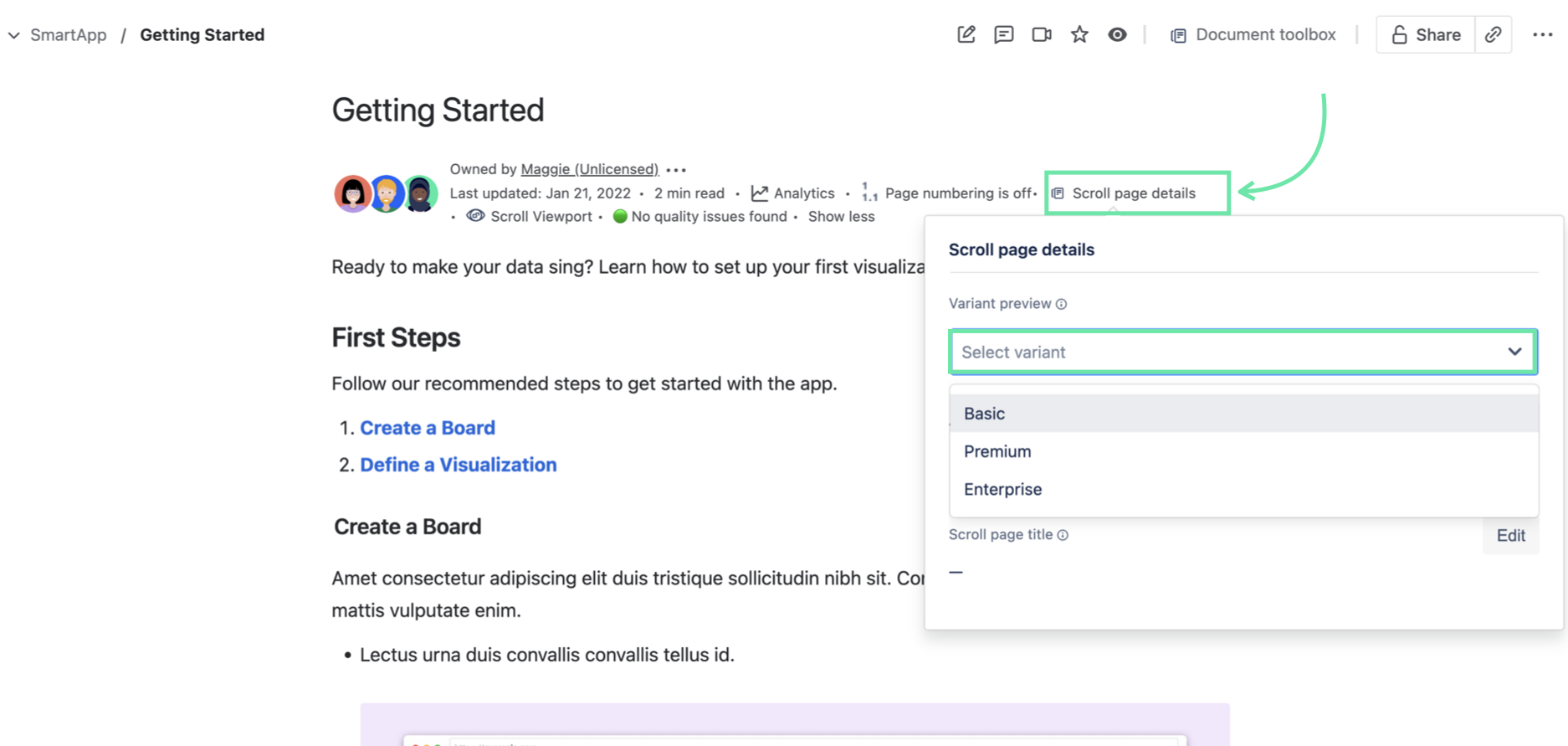Screen dimensions: 1568x746
Task: Click the video camera icon
Action: point(1042,34)
